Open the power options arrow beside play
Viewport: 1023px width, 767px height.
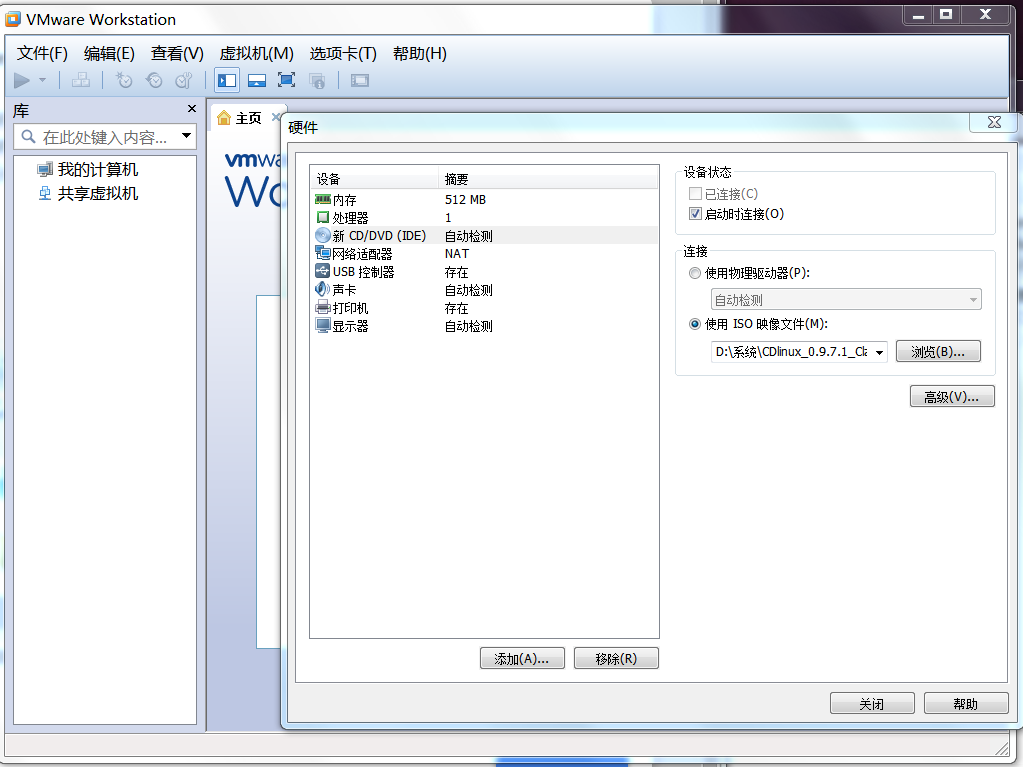point(43,80)
